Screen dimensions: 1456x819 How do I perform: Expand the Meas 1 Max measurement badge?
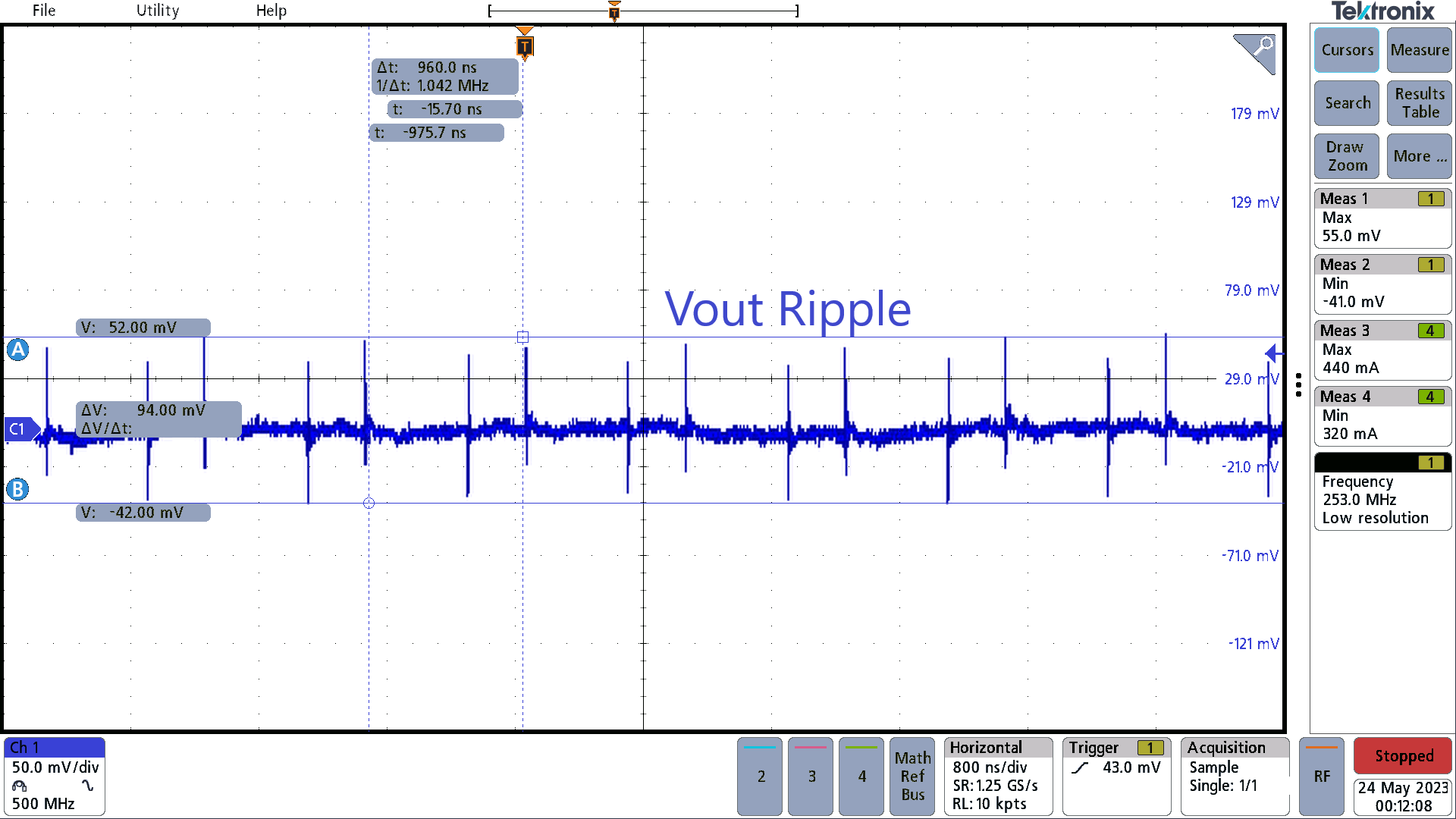[1382, 218]
